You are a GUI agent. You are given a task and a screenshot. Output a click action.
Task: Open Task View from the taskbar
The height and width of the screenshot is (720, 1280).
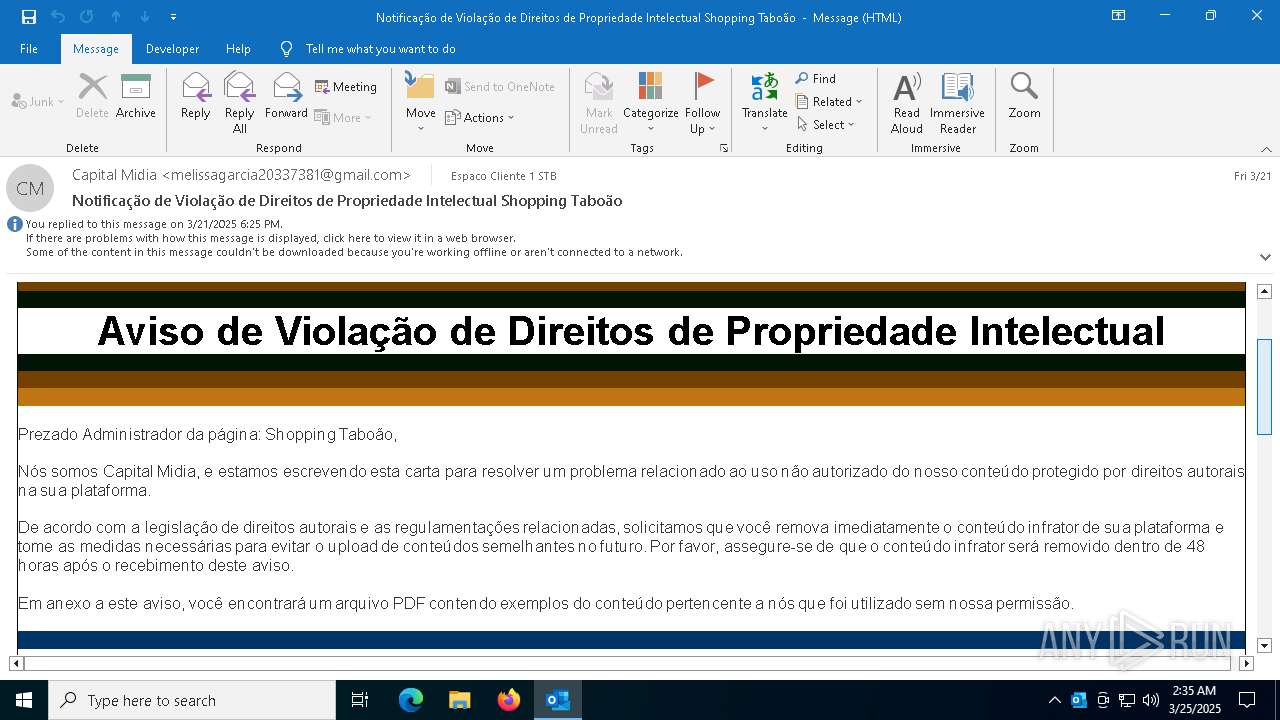pos(360,700)
